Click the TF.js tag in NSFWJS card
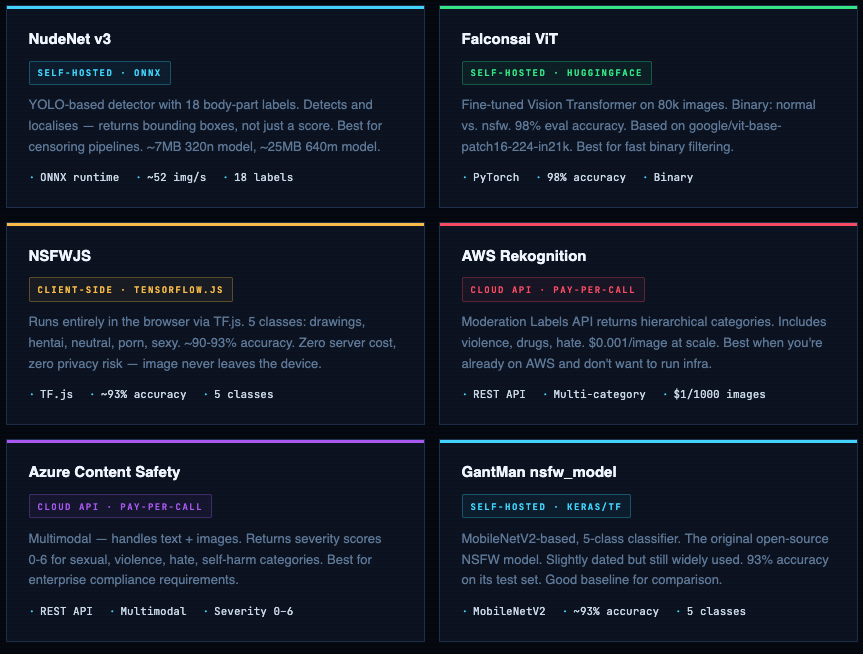The height and width of the screenshot is (654, 863). [x=56, y=394]
